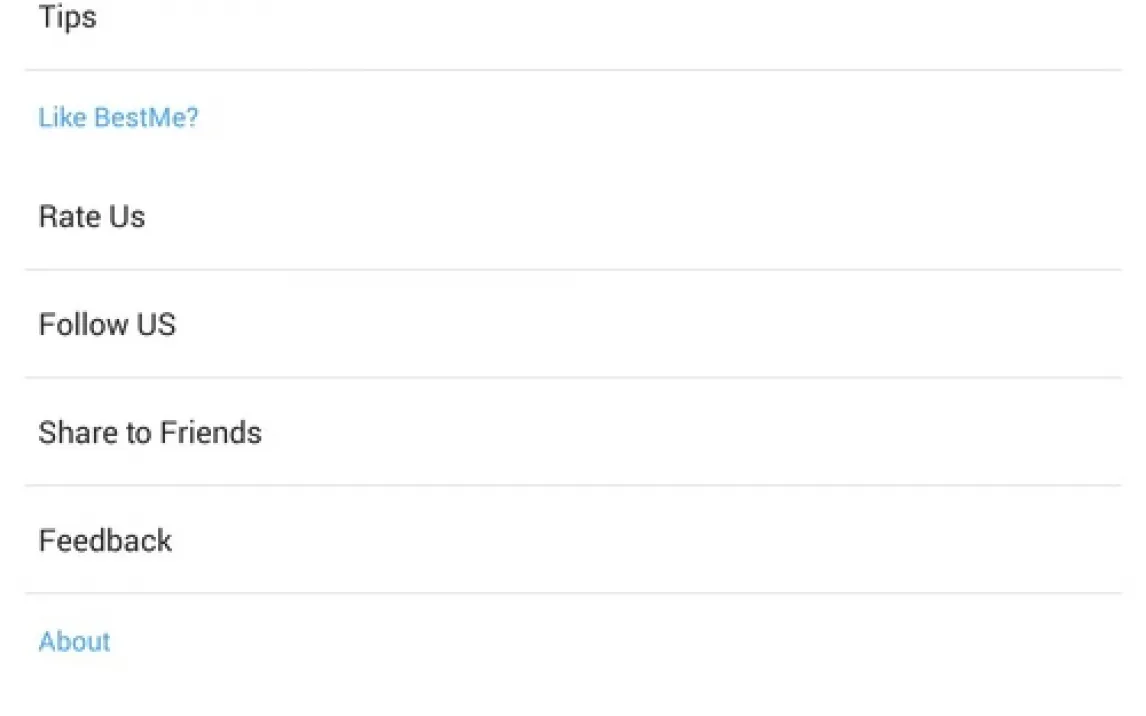Share BestMe with your friends

point(150,433)
